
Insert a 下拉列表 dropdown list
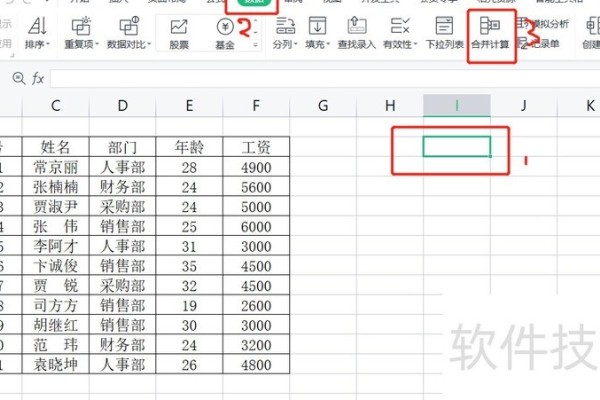[444, 33]
